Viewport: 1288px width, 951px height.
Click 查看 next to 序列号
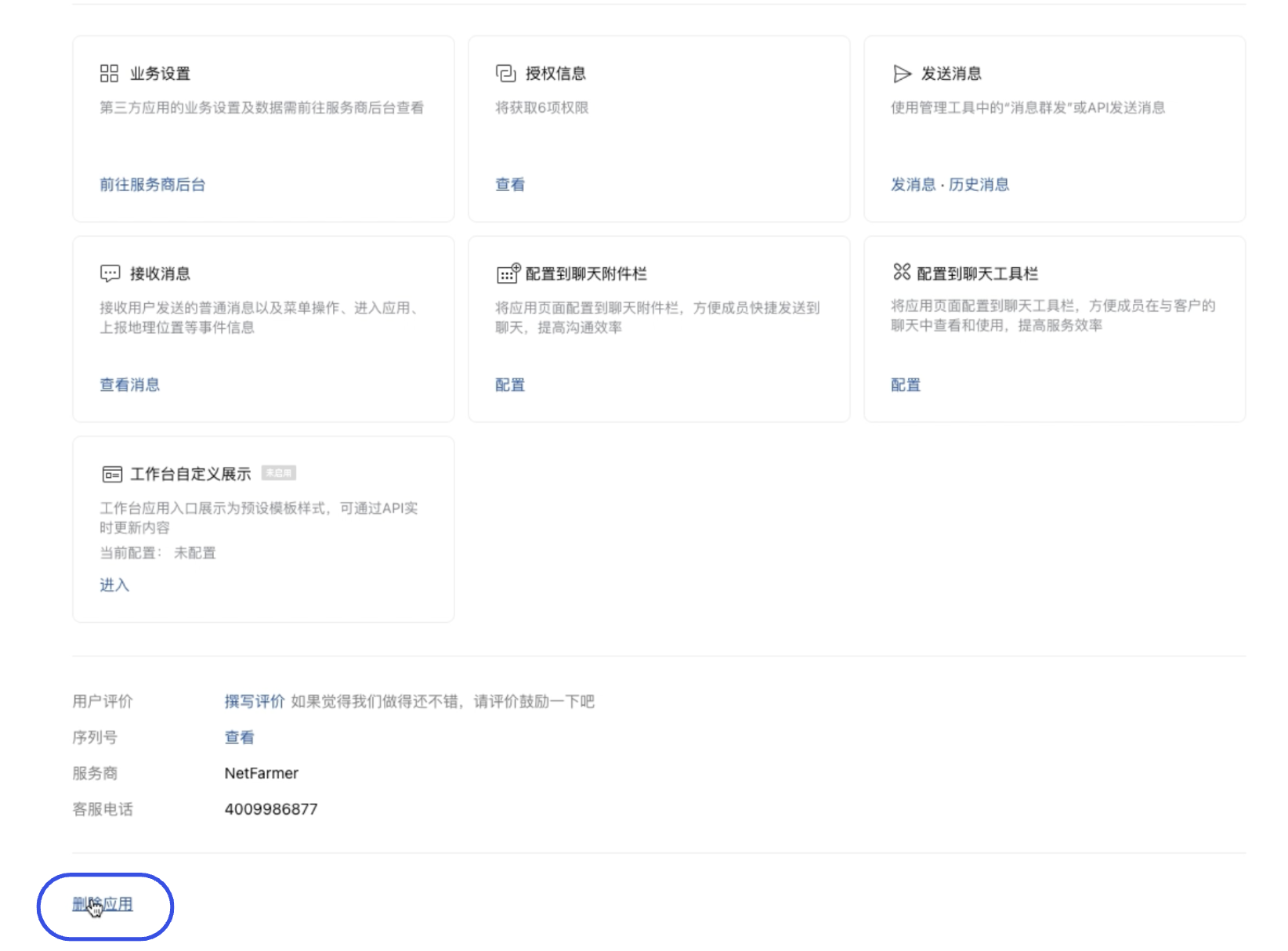tap(239, 736)
